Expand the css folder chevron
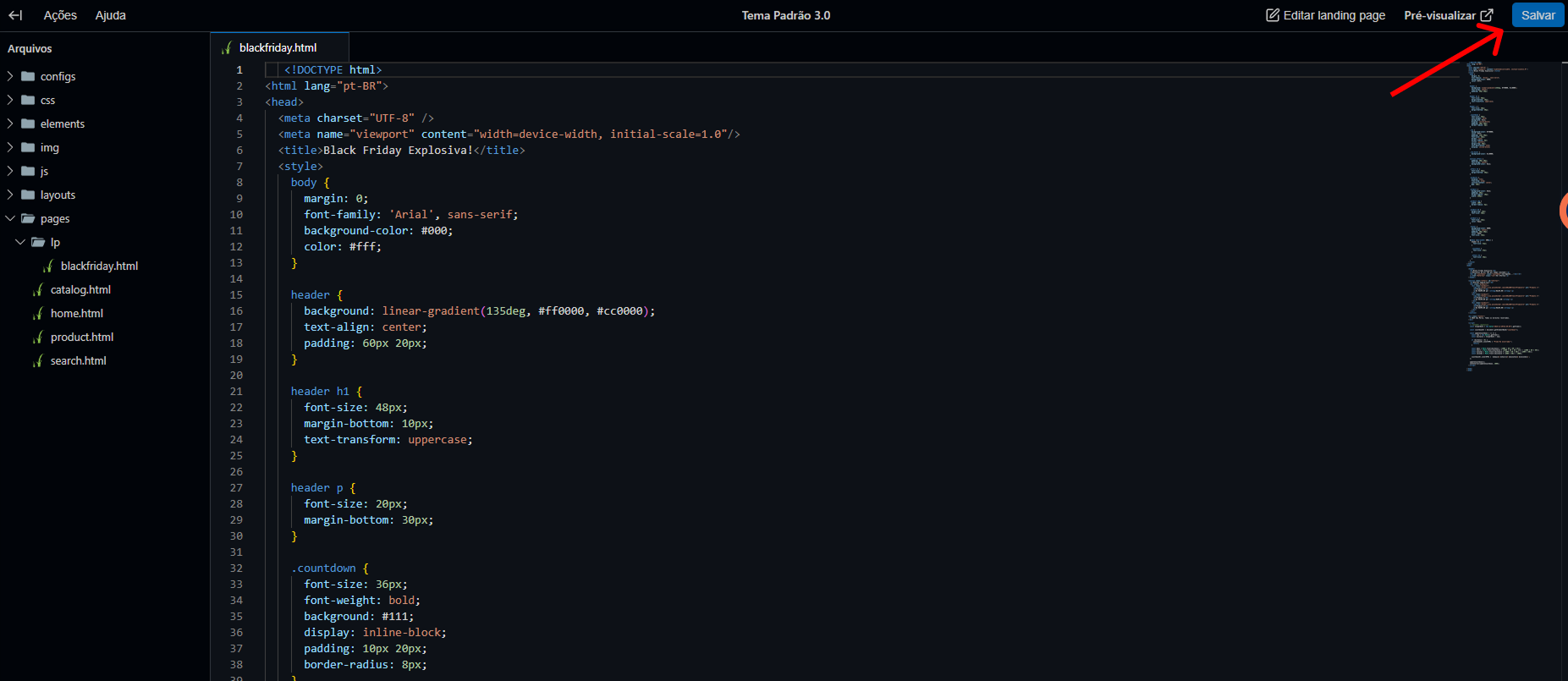This screenshot has height=681, width=1568. (x=10, y=100)
